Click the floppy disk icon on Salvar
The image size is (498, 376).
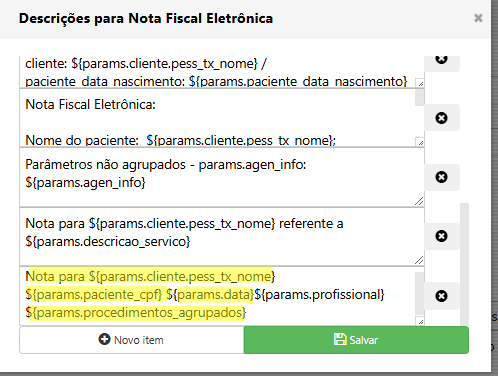pyautogui.click(x=340, y=339)
